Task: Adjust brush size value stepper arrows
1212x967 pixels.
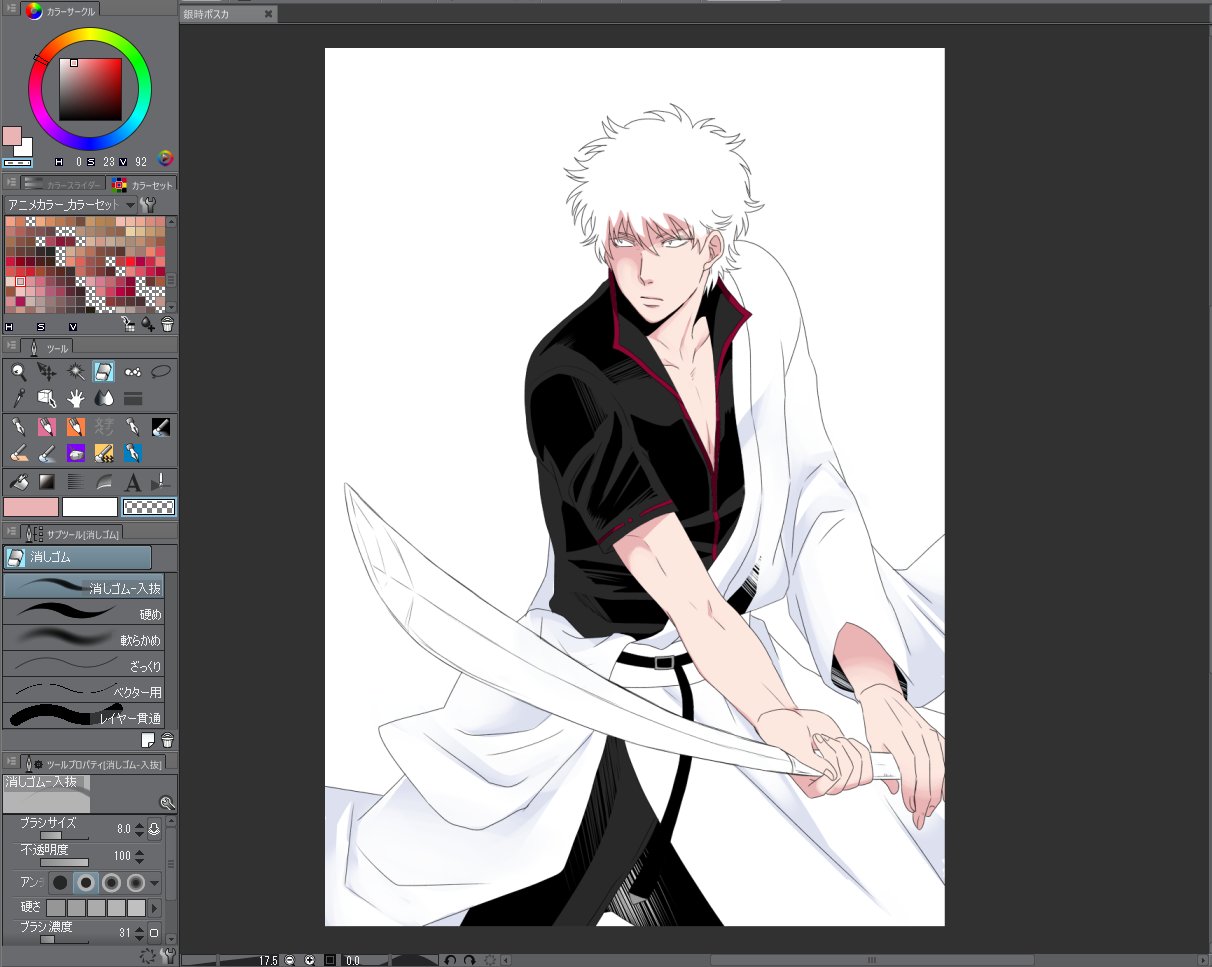Action: tap(139, 829)
